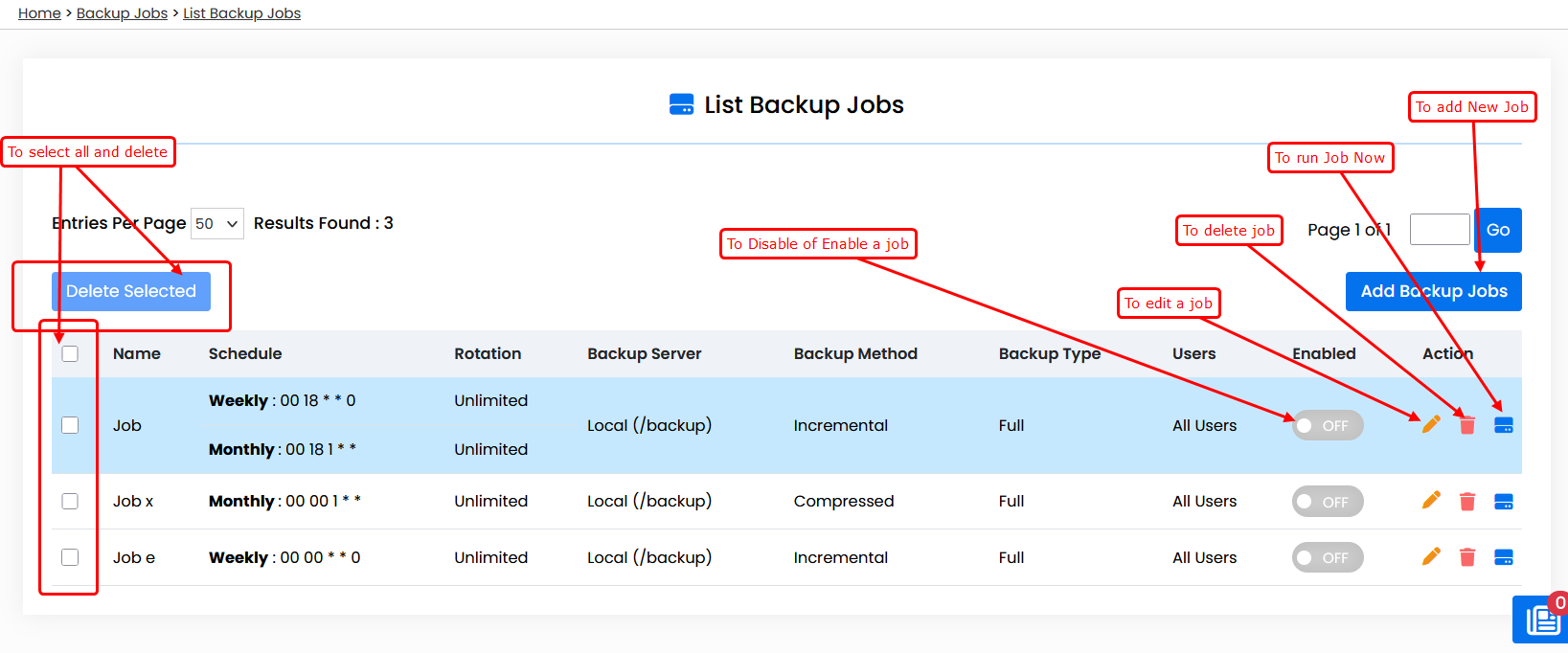Image resolution: width=1568 pixels, height=653 pixels.
Task: Open the floating news panel icon
Action: [x=1541, y=620]
